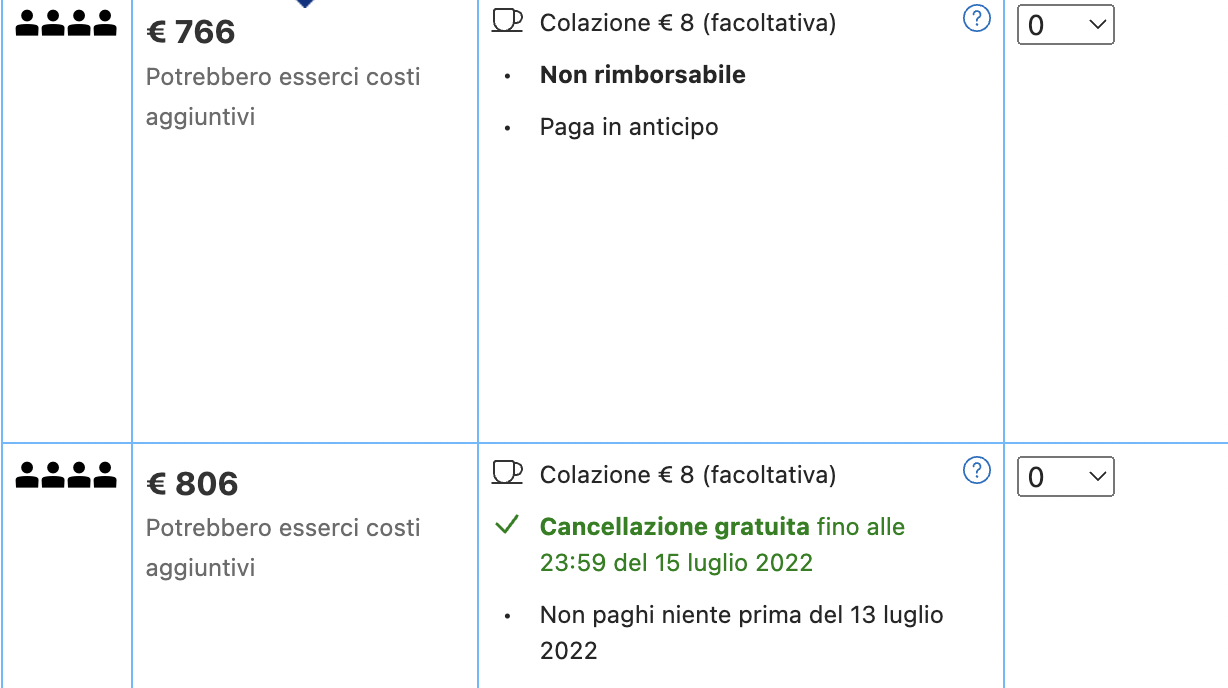Click the '23:59 del 15 luglio 2022' deadline text
This screenshot has width=1228, height=688.
pos(677,563)
